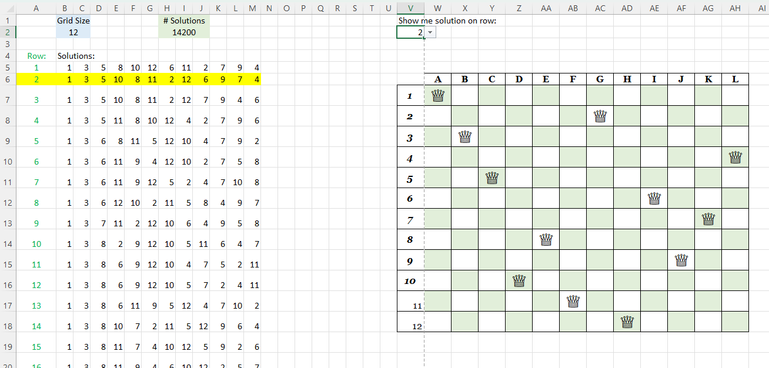Click chessboard column header D
The height and width of the screenshot is (368, 769).
coord(519,79)
